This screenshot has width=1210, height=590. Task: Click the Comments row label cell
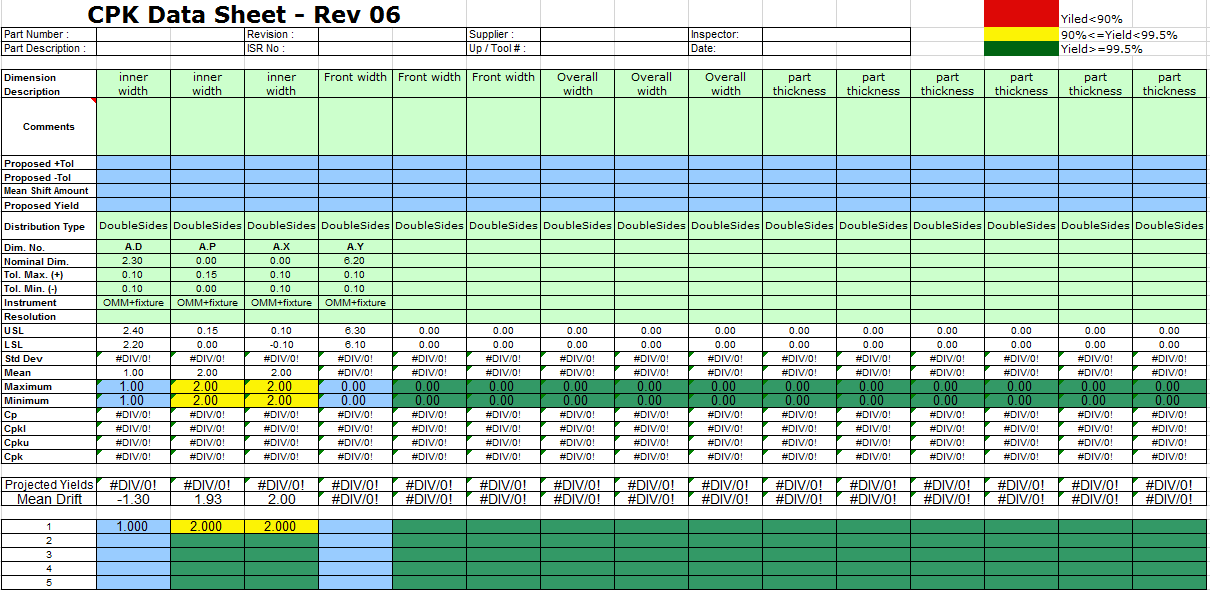pos(49,127)
